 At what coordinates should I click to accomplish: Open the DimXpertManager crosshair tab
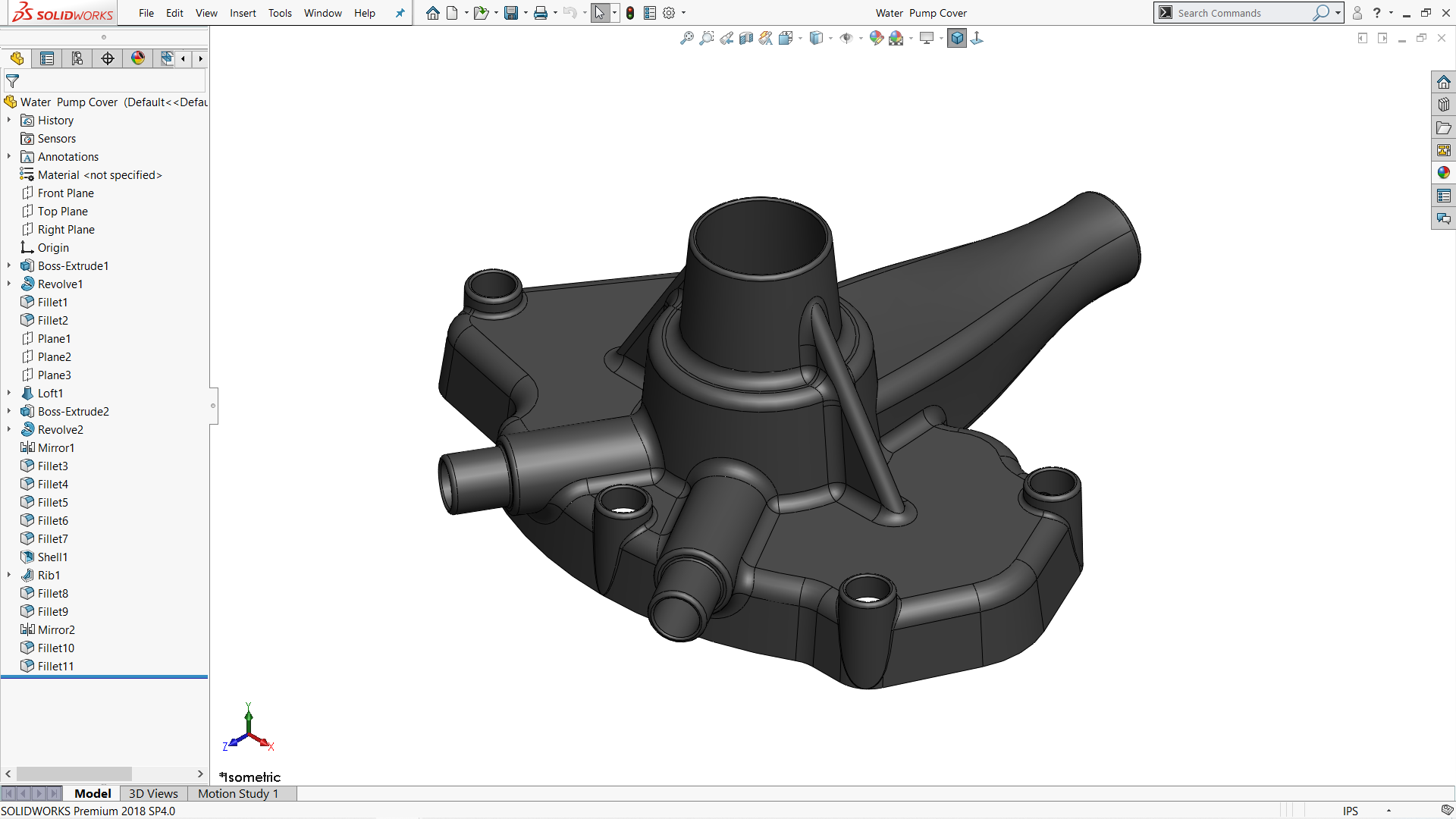click(x=108, y=58)
